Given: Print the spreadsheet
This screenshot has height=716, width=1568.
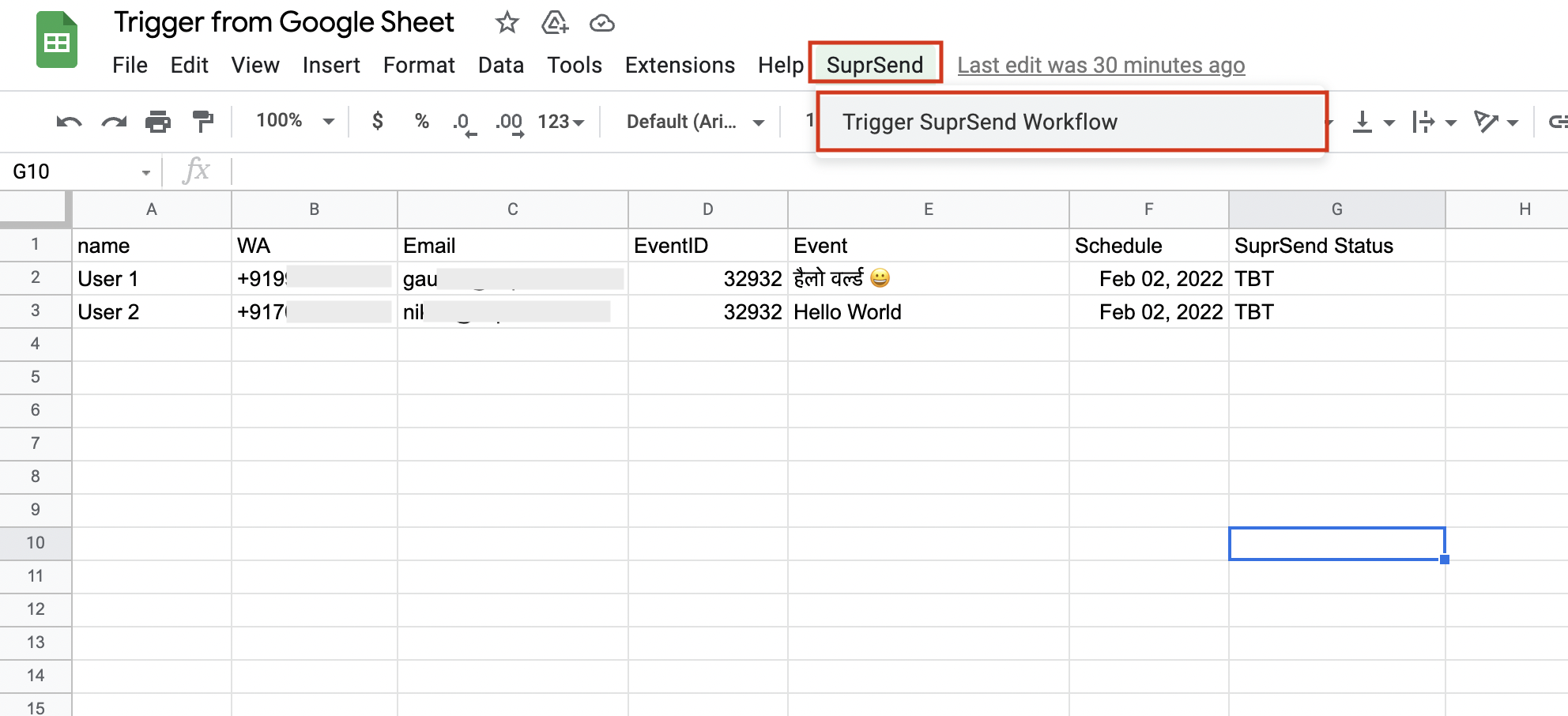Looking at the screenshot, I should point(158,122).
